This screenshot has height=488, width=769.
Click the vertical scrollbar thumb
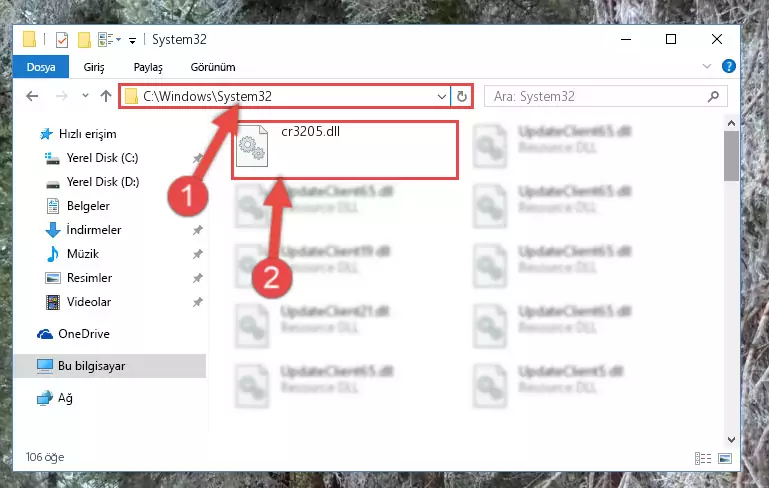tap(731, 156)
